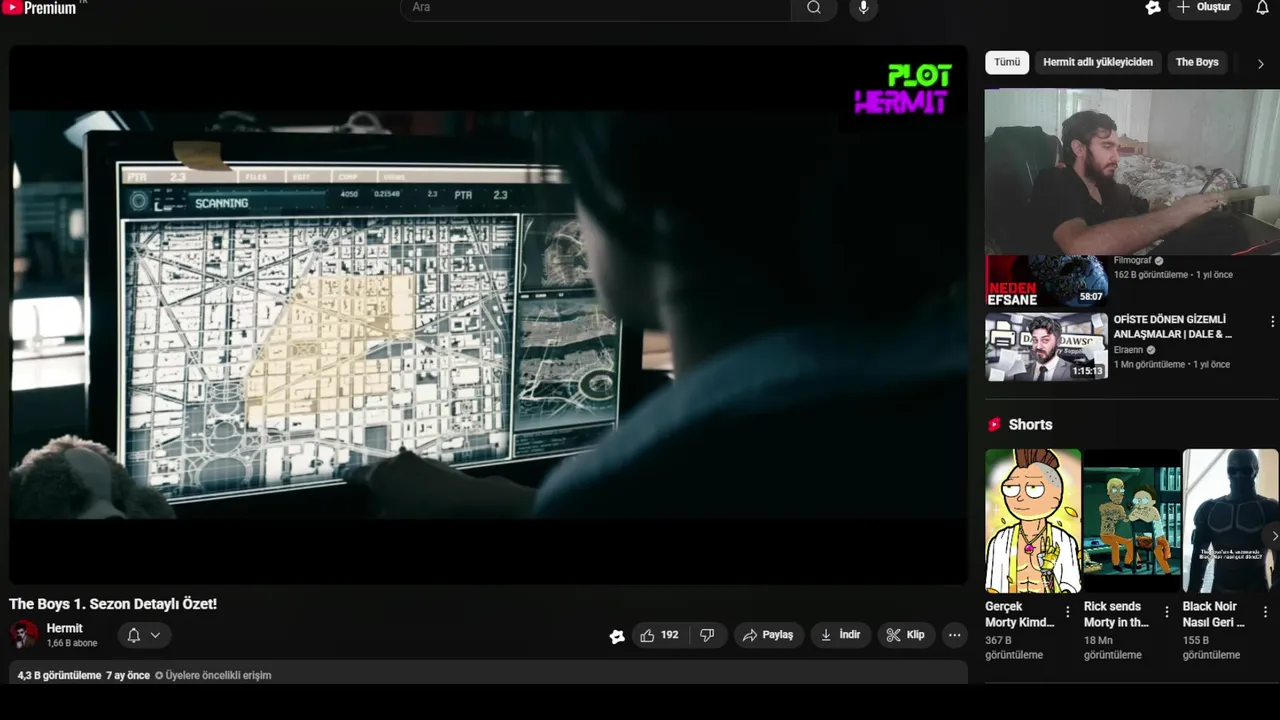This screenshot has width=1280, height=720.
Task: Show next Shorts with right arrow
Action: (1273, 536)
